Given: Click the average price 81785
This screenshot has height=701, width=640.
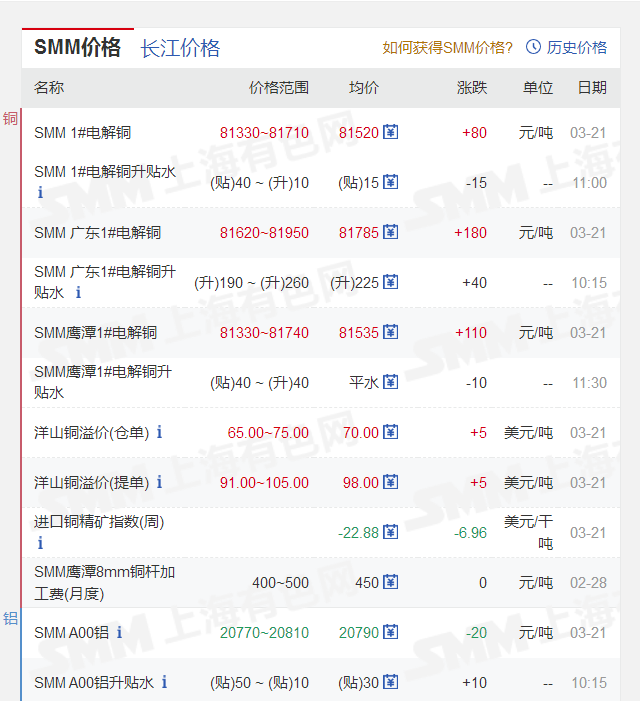Looking at the screenshot, I should [x=358, y=233].
